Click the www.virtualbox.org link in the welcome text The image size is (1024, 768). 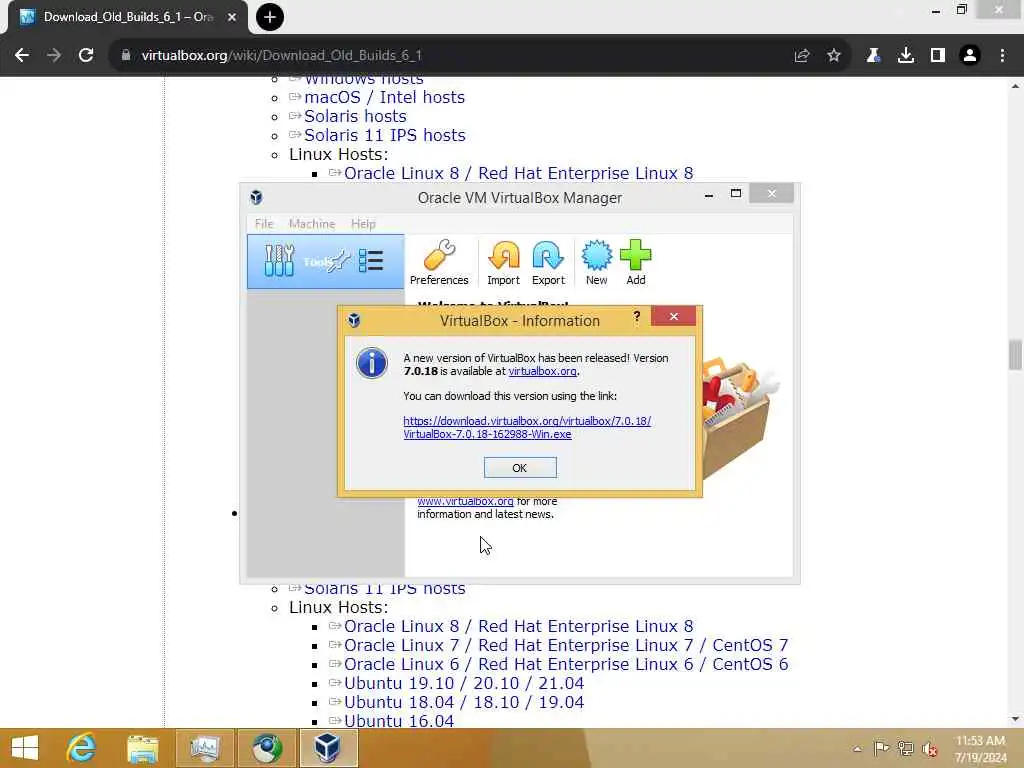(x=465, y=502)
